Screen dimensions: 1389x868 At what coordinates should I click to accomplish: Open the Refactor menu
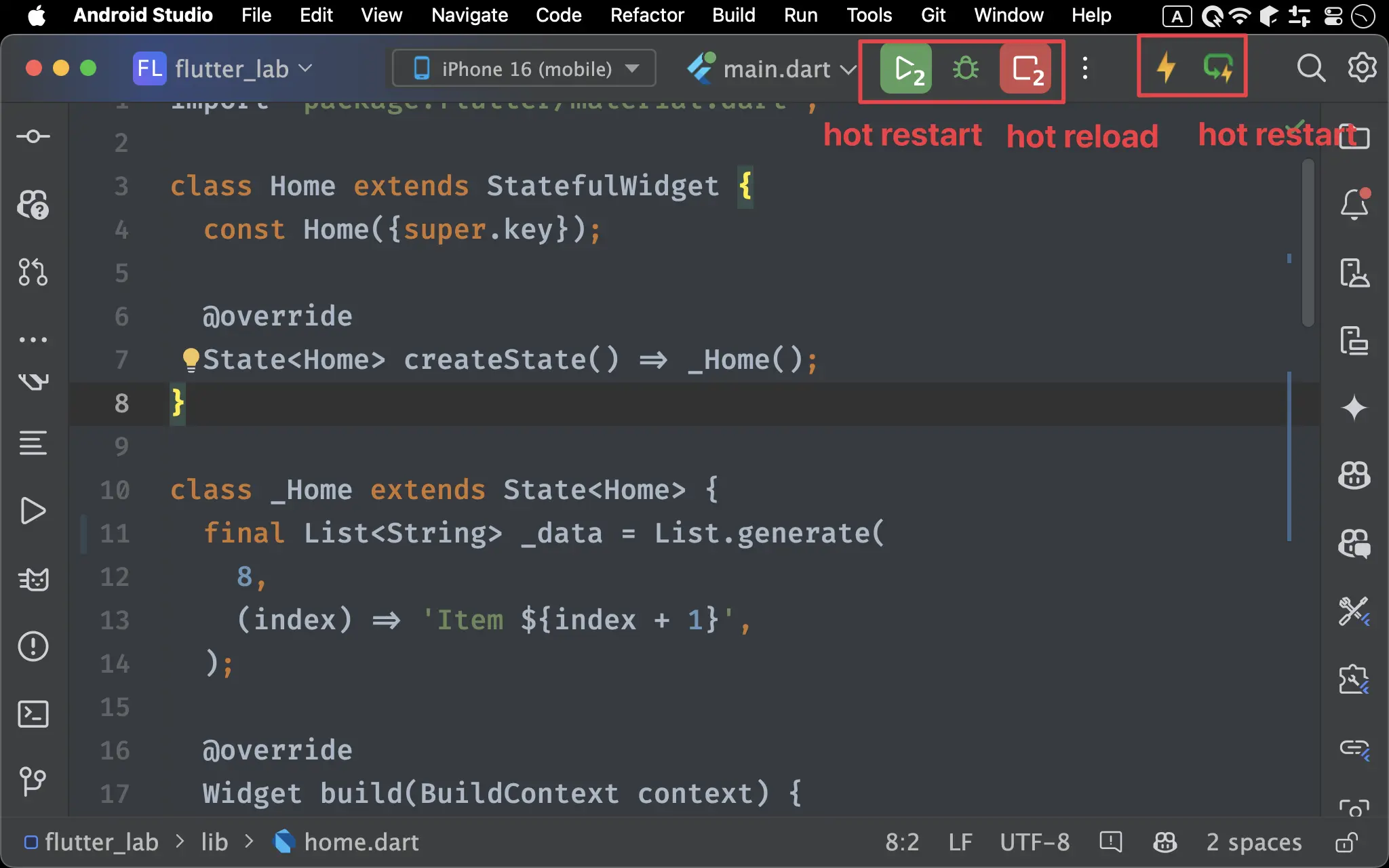(647, 15)
